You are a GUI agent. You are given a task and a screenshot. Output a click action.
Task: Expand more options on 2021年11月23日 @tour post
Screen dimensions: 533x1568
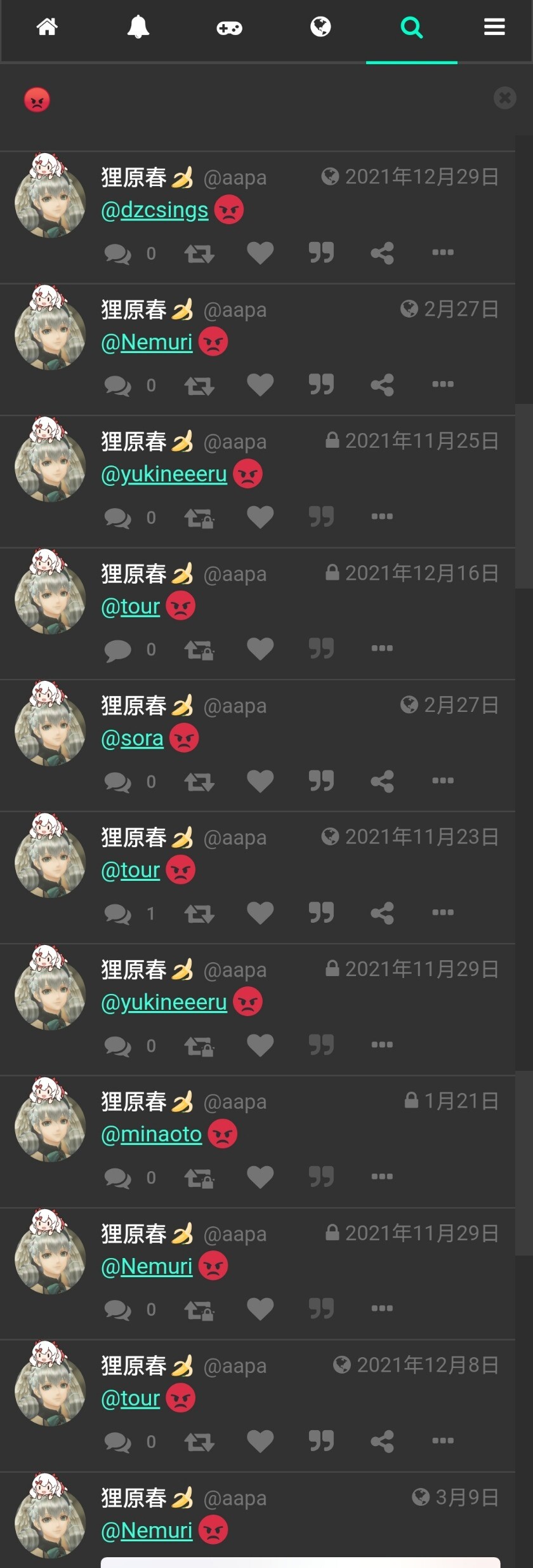pyautogui.click(x=443, y=913)
